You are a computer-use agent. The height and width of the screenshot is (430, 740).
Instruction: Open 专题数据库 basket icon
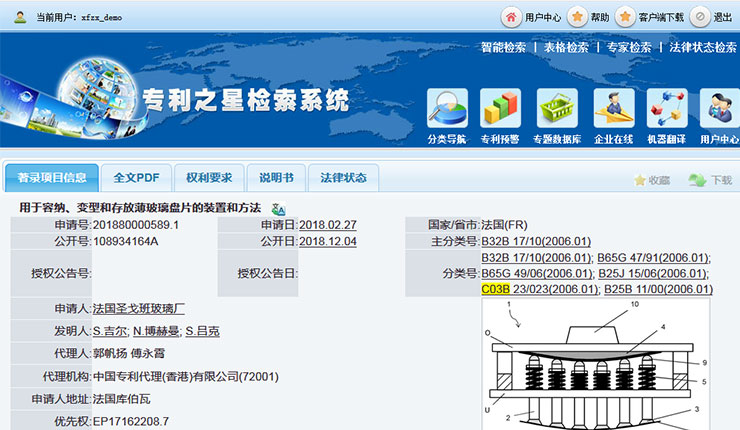coord(557,109)
